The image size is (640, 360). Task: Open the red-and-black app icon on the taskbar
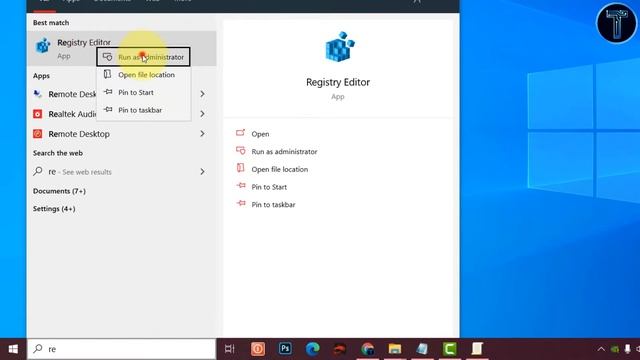340,349
